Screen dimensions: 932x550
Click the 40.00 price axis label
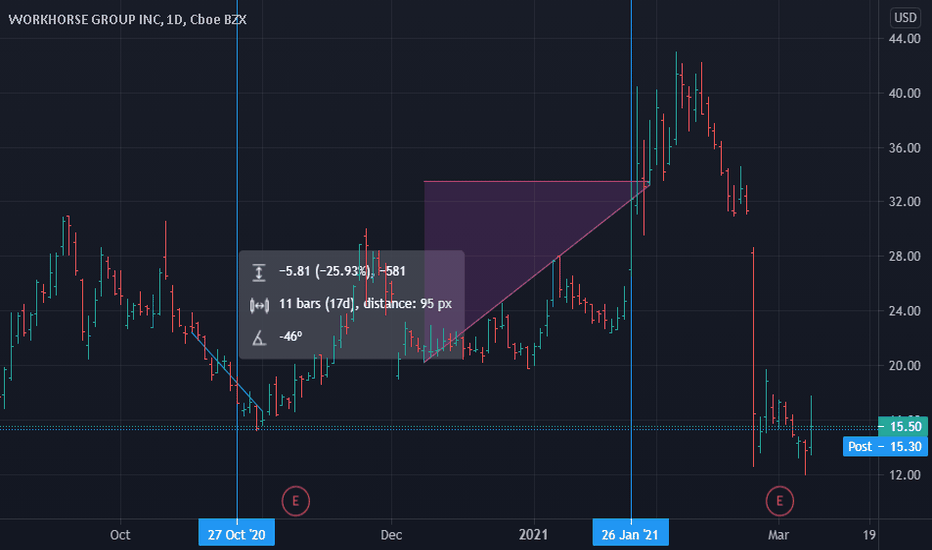pos(905,93)
